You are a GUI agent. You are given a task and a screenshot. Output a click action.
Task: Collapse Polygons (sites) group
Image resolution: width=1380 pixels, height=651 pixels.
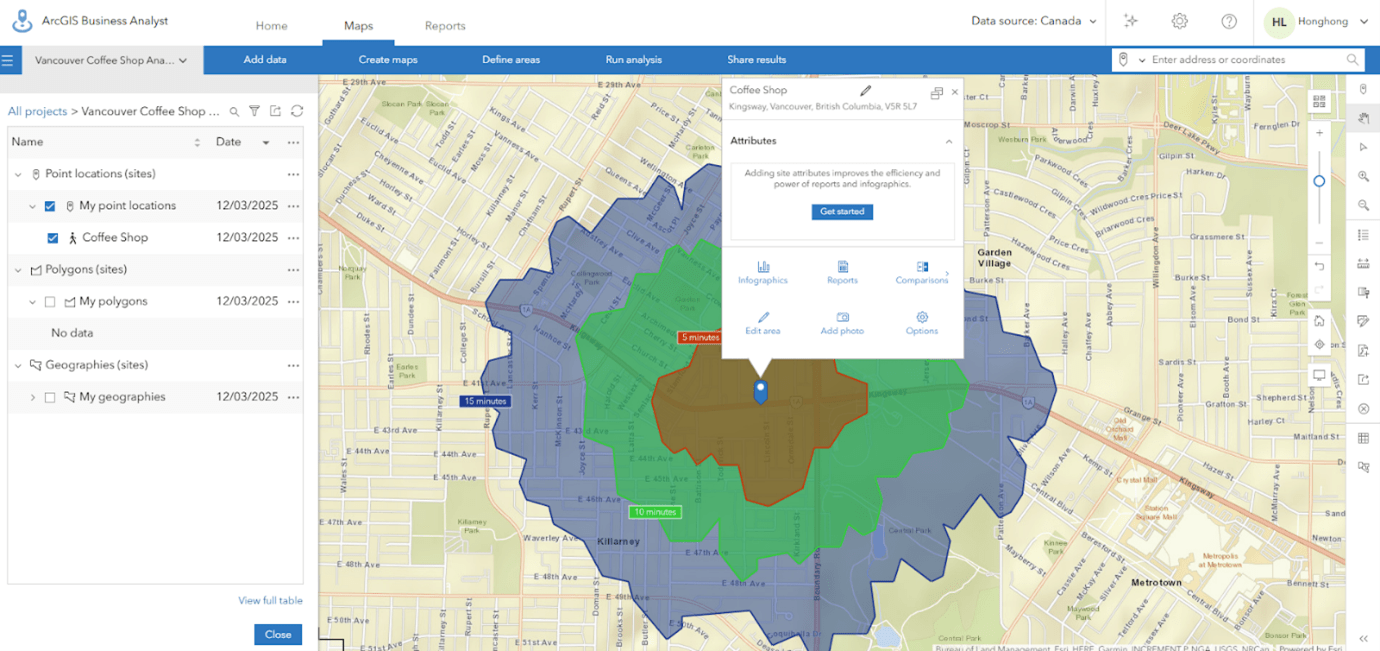click(x=18, y=270)
